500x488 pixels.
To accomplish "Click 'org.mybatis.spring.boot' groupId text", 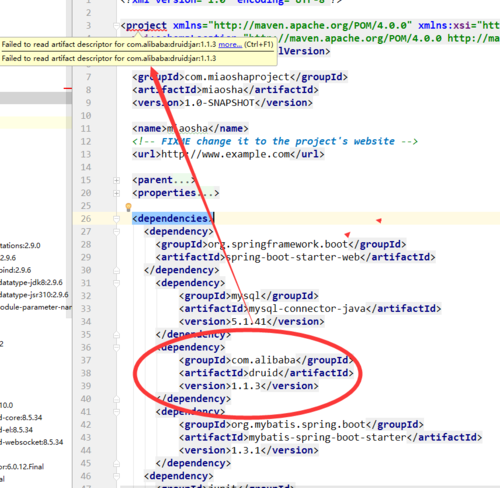I will click(298, 425).
